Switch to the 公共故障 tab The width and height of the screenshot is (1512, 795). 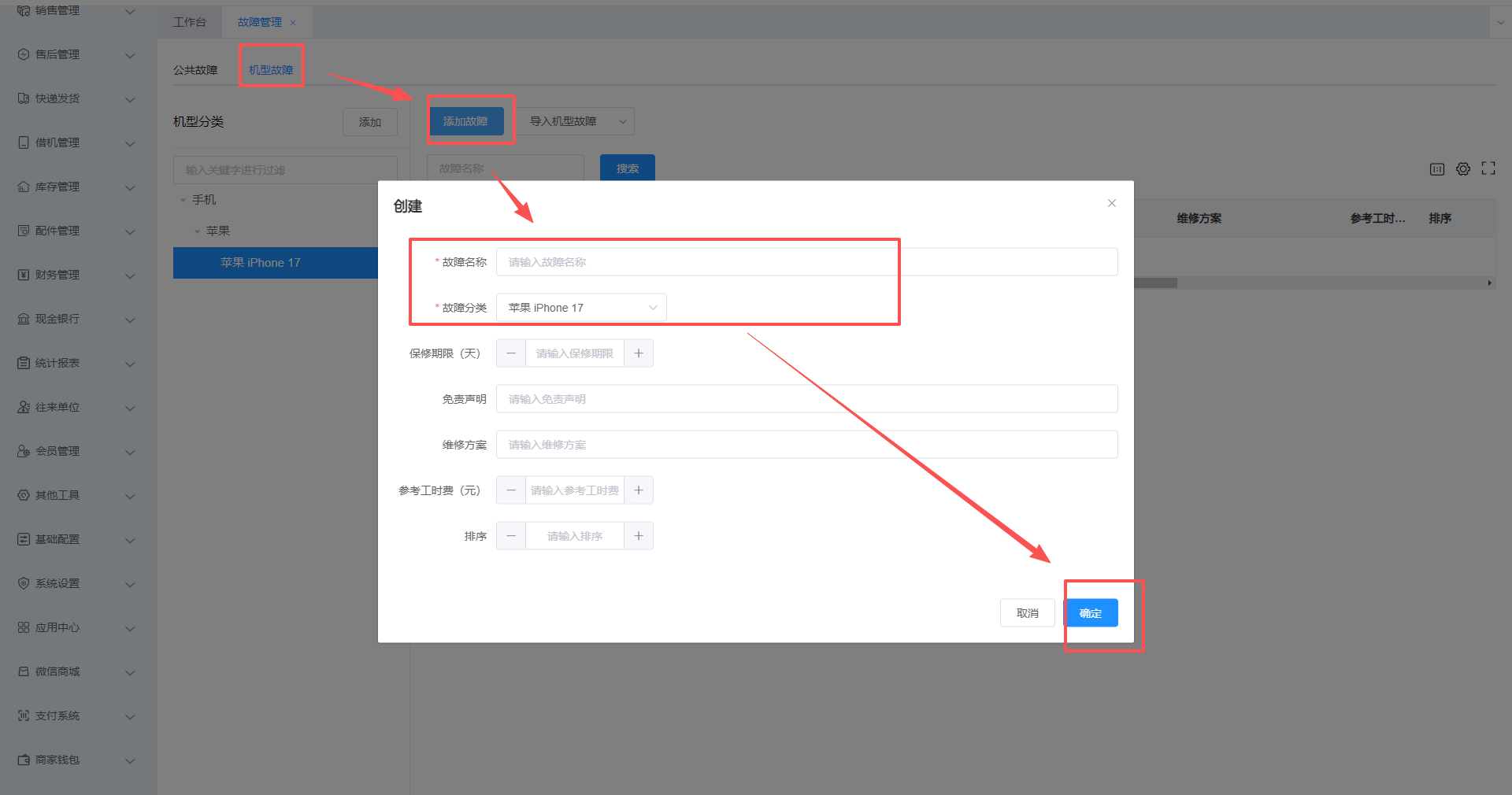pos(195,70)
